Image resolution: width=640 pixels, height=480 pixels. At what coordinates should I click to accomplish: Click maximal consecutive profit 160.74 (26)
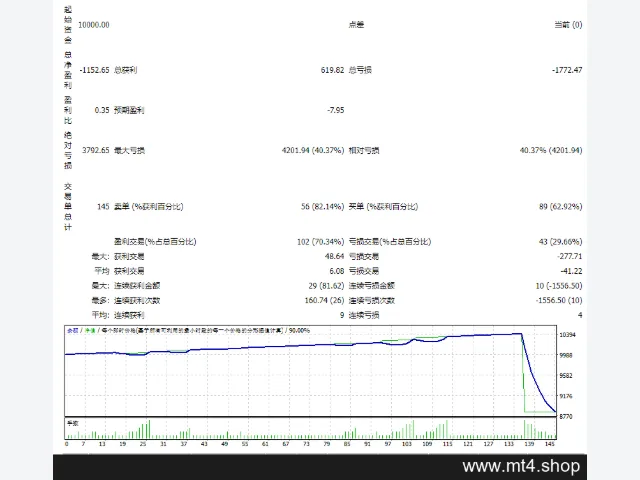point(324,300)
